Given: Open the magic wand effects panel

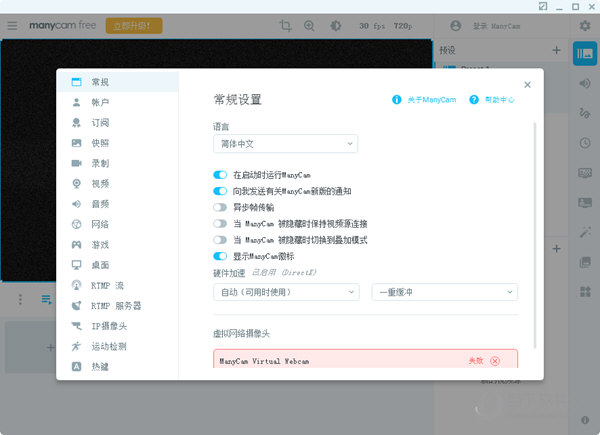Looking at the screenshot, I should pyautogui.click(x=585, y=232).
